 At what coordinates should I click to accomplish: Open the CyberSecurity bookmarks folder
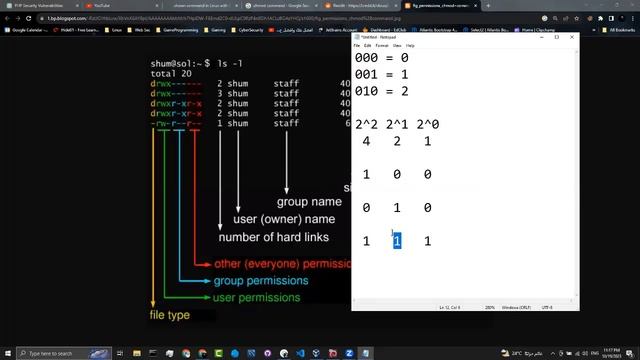pos(247,30)
